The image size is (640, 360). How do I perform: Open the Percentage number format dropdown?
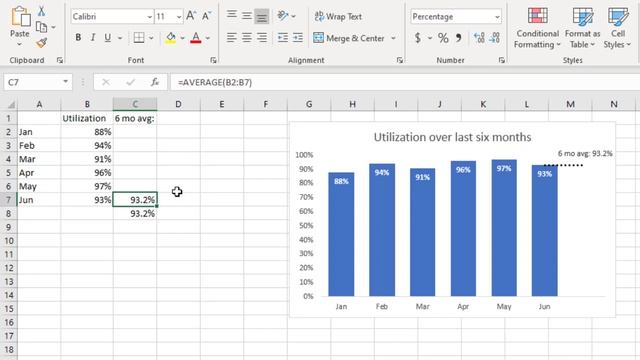[497, 17]
